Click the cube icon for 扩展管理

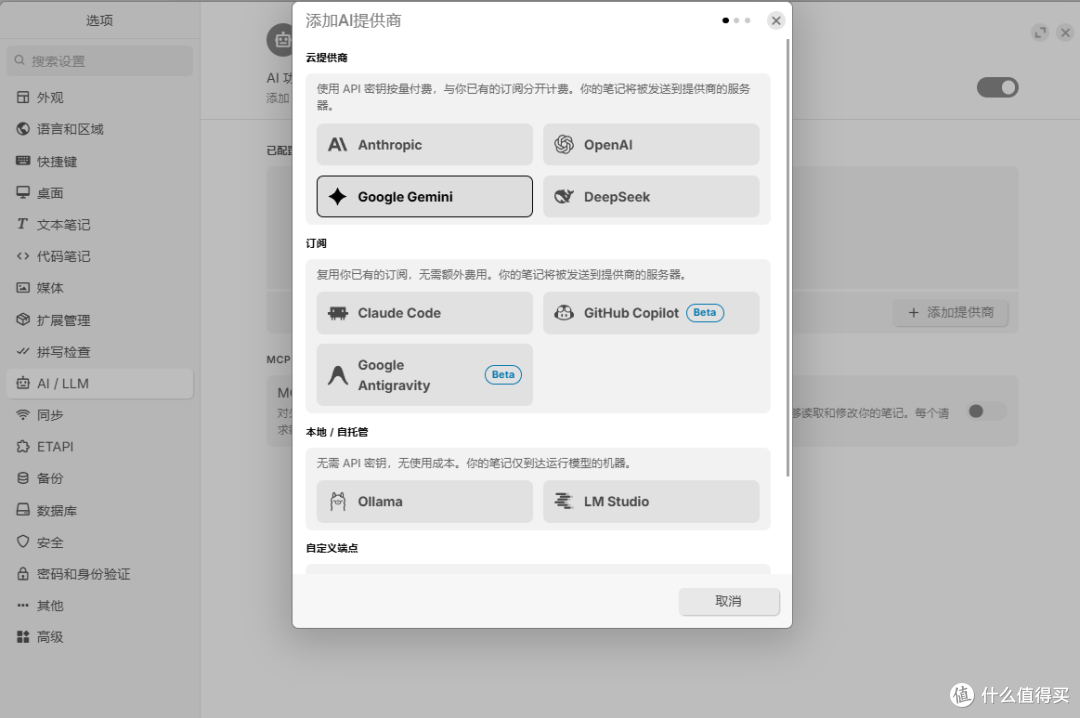coord(23,320)
